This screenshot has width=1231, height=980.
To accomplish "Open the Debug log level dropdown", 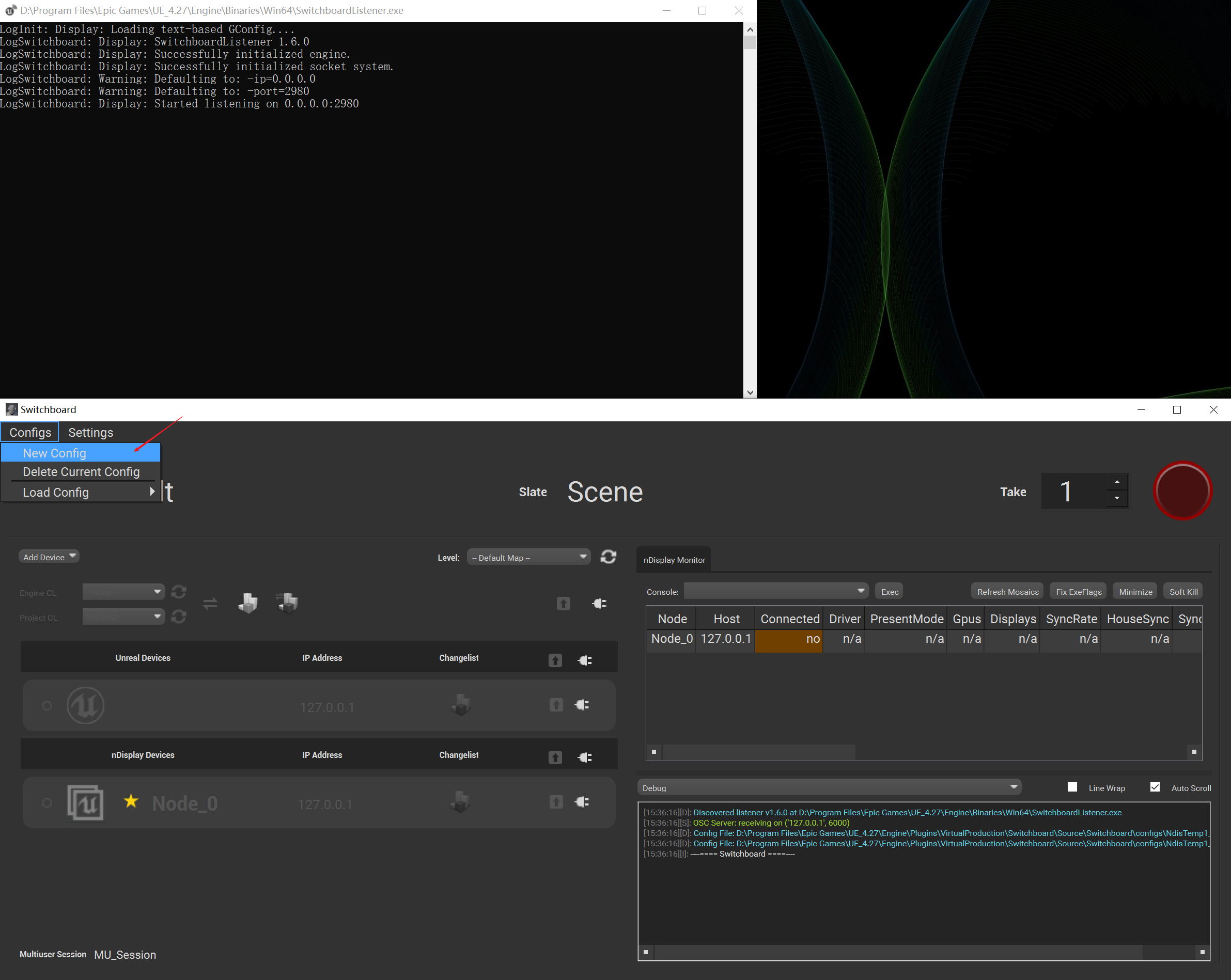I will (x=829, y=787).
